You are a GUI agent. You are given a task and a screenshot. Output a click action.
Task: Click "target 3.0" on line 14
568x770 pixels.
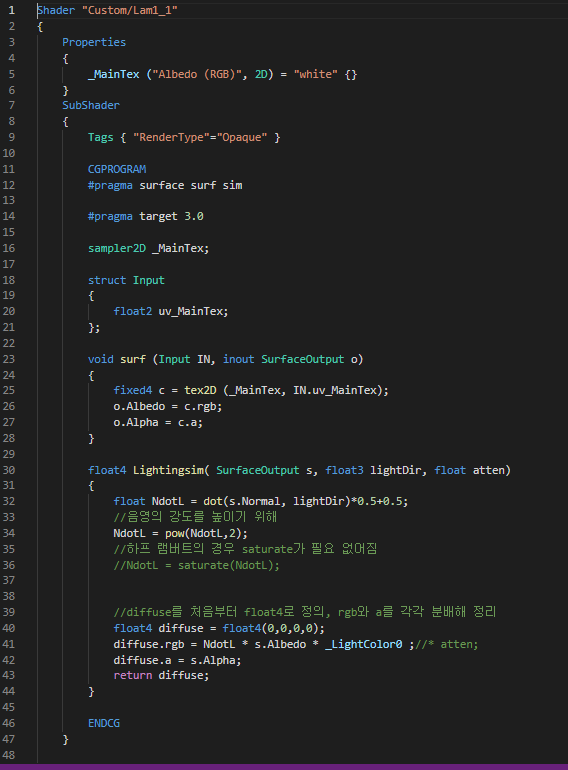pos(171,216)
